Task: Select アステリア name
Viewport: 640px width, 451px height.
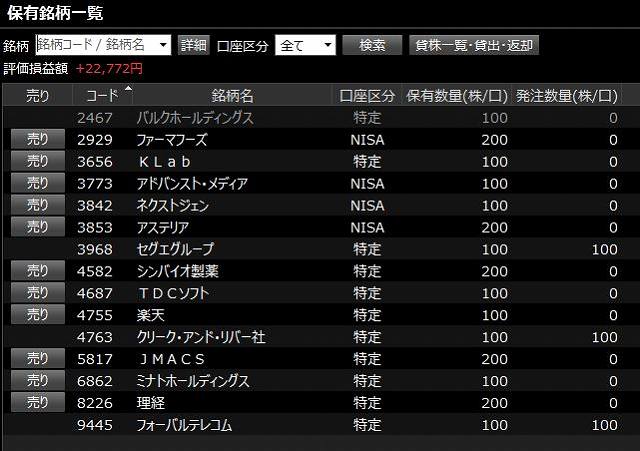Action: [163, 227]
